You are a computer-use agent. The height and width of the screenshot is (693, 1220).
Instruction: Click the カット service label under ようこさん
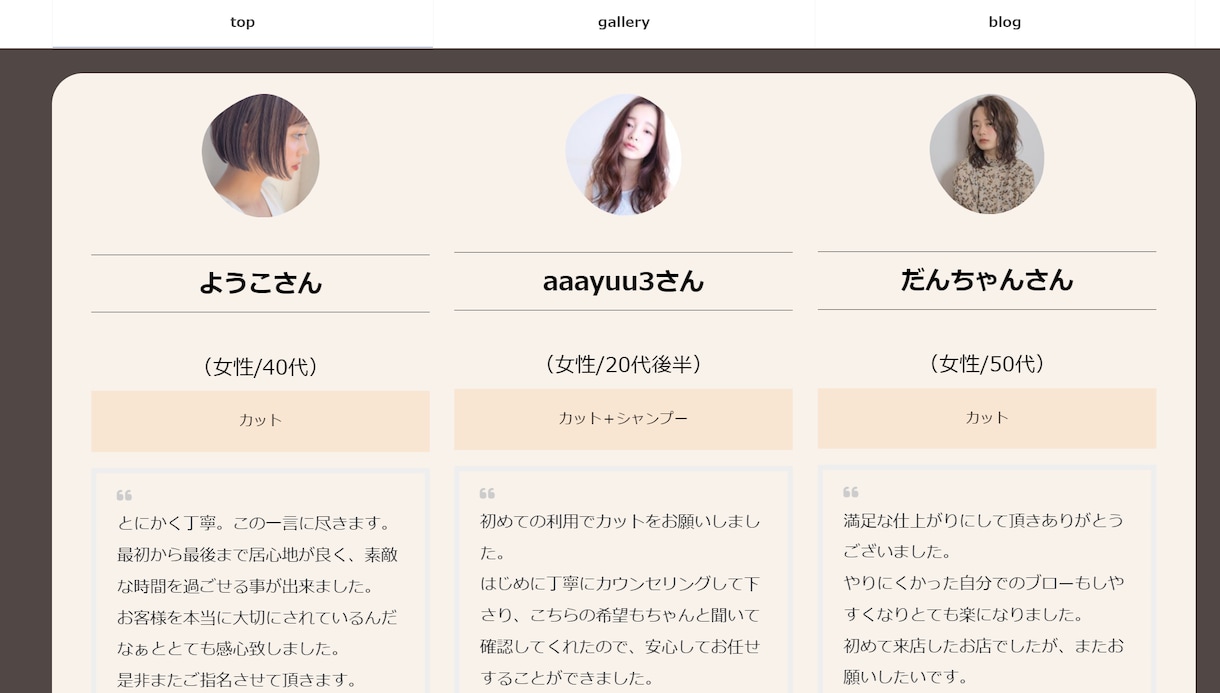pyautogui.click(x=261, y=421)
